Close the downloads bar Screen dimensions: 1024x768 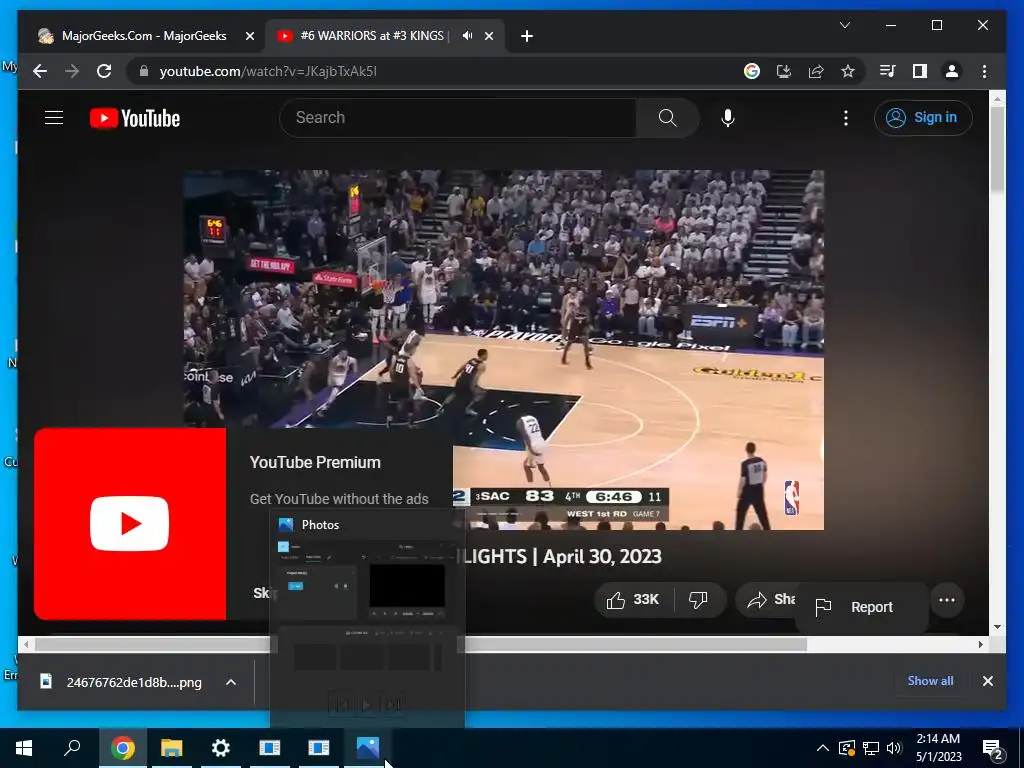tap(987, 681)
